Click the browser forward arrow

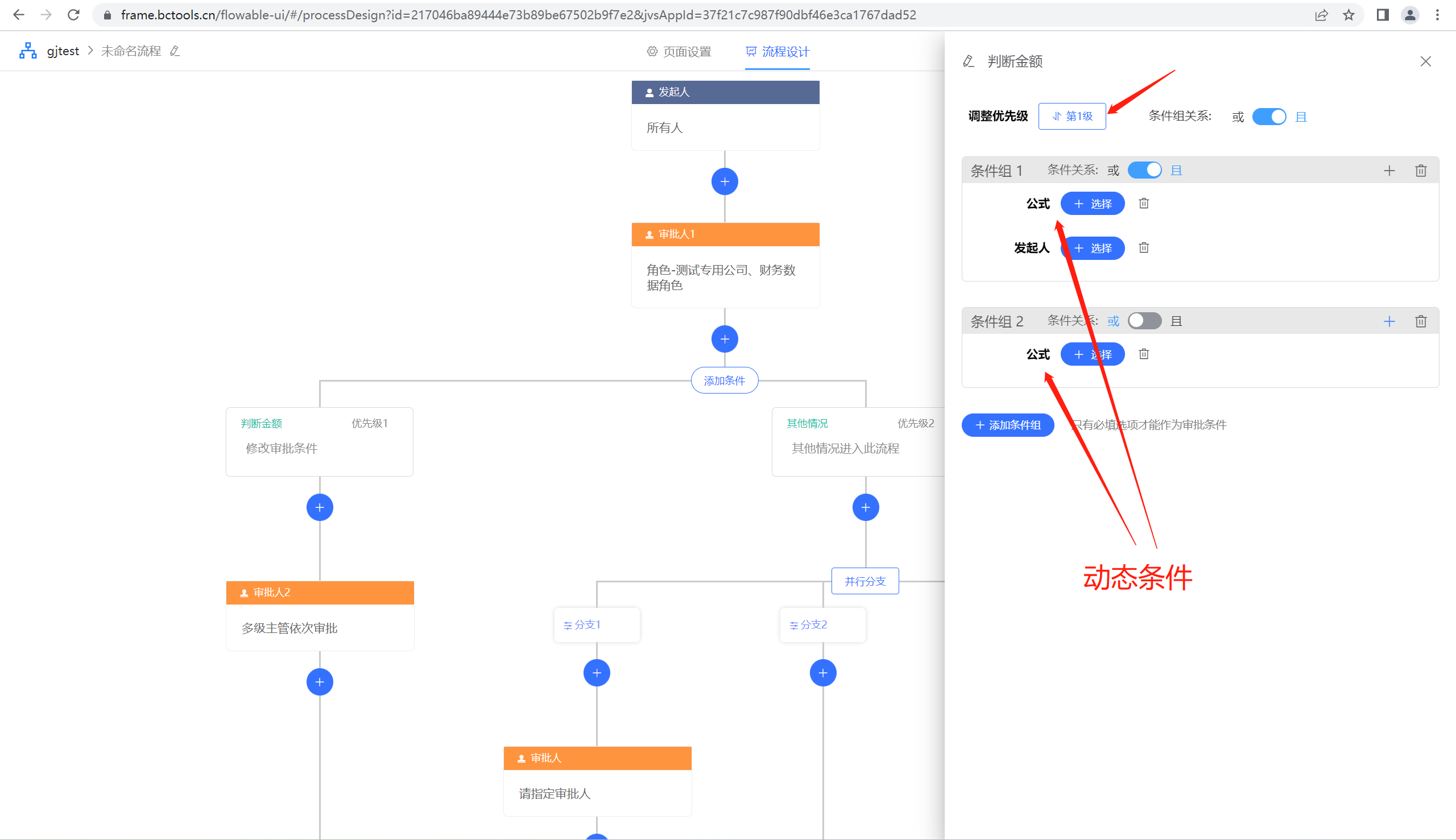(x=46, y=15)
